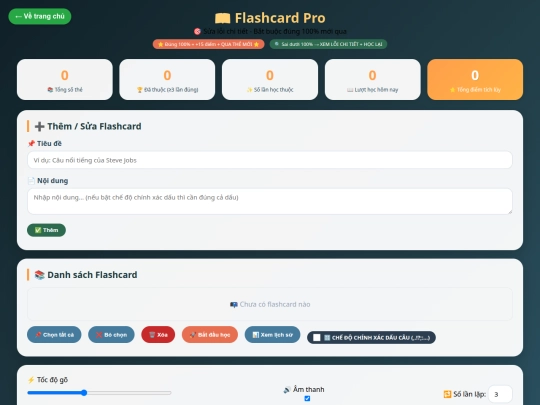The width and height of the screenshot is (540, 405).
Task: Adjust the Tốc độ gõ slider
Action: [99, 393]
